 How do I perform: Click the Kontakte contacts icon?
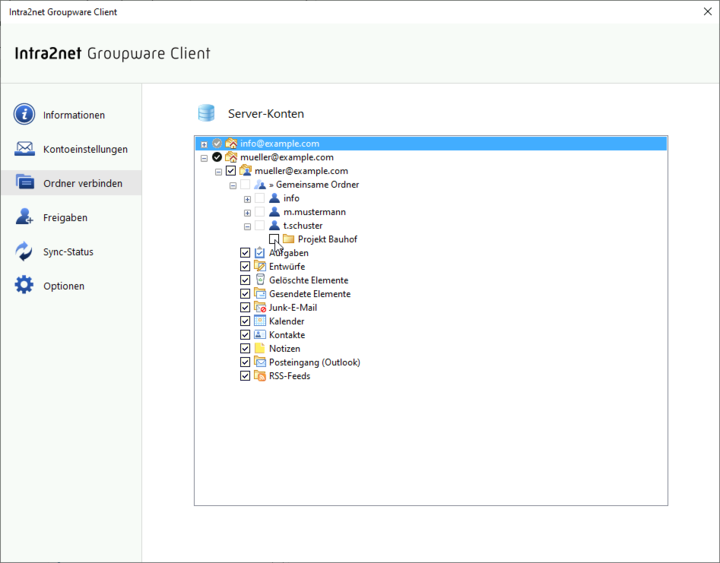tap(260, 335)
